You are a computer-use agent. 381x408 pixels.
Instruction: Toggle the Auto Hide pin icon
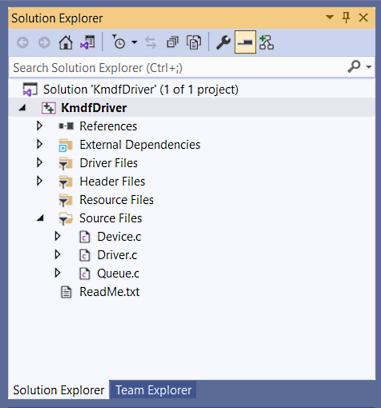coord(346,17)
